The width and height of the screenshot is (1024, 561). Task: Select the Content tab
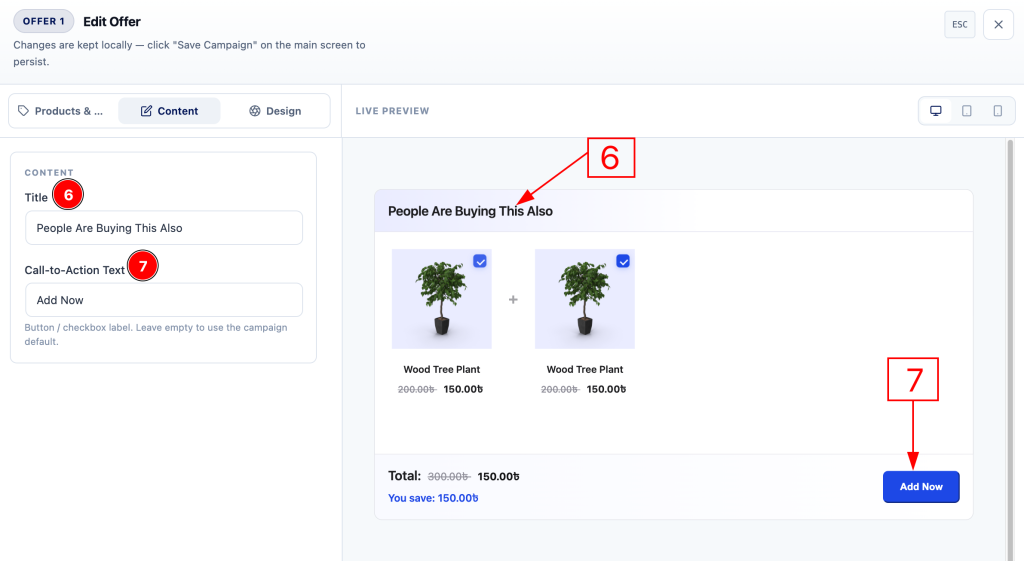tap(169, 111)
